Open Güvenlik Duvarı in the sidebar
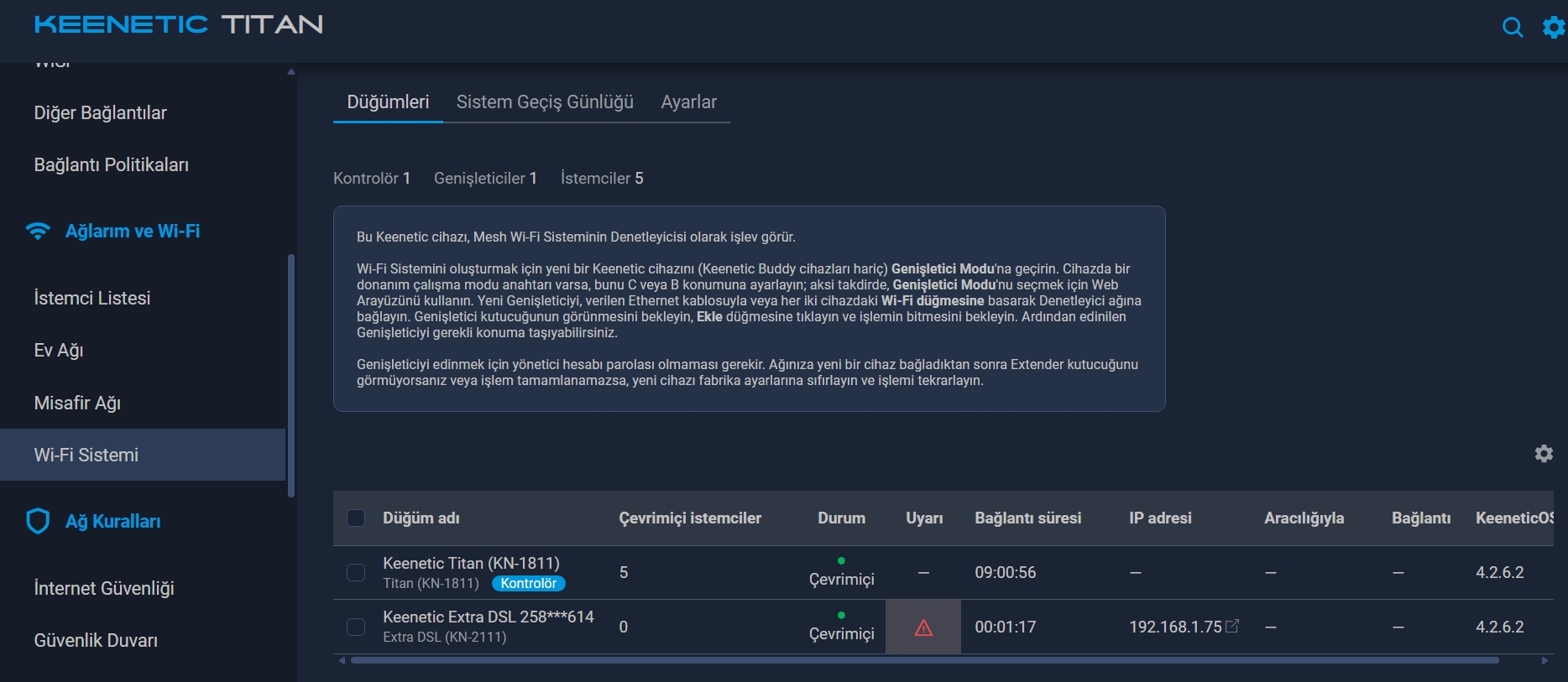The width and height of the screenshot is (1568, 682). (96, 640)
